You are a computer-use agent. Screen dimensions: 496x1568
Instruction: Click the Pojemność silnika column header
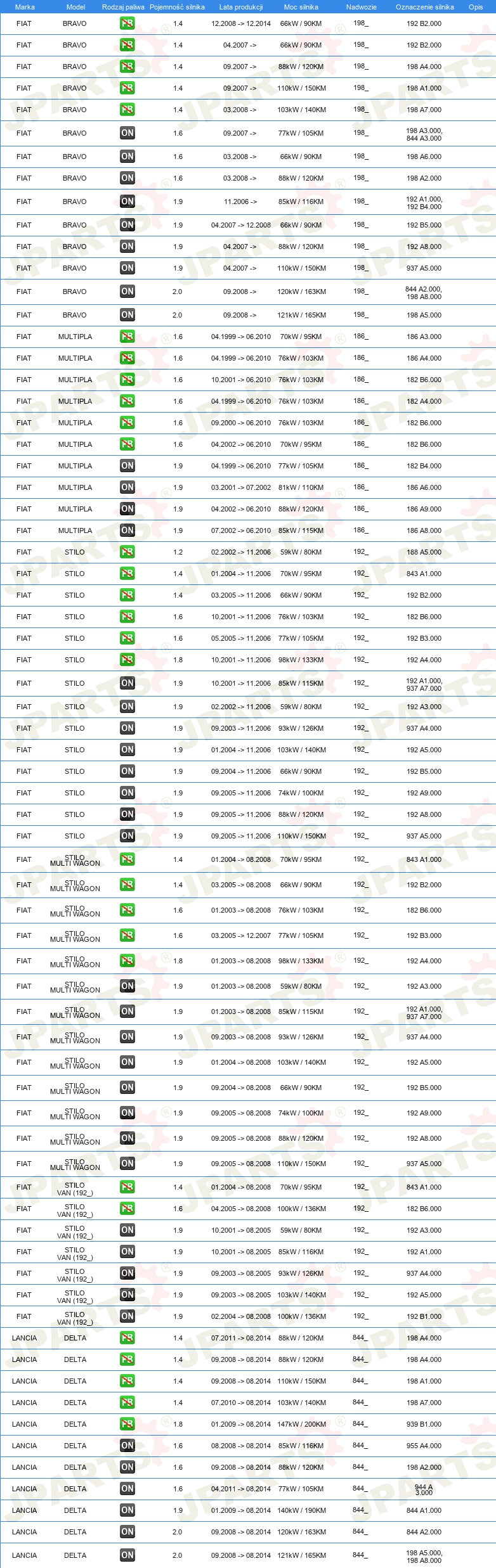pyautogui.click(x=177, y=7)
